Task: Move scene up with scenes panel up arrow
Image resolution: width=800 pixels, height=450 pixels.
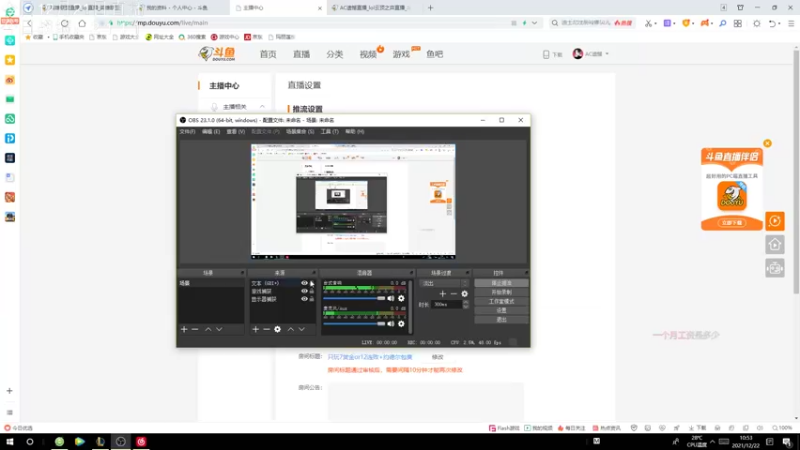Action: coord(208,329)
